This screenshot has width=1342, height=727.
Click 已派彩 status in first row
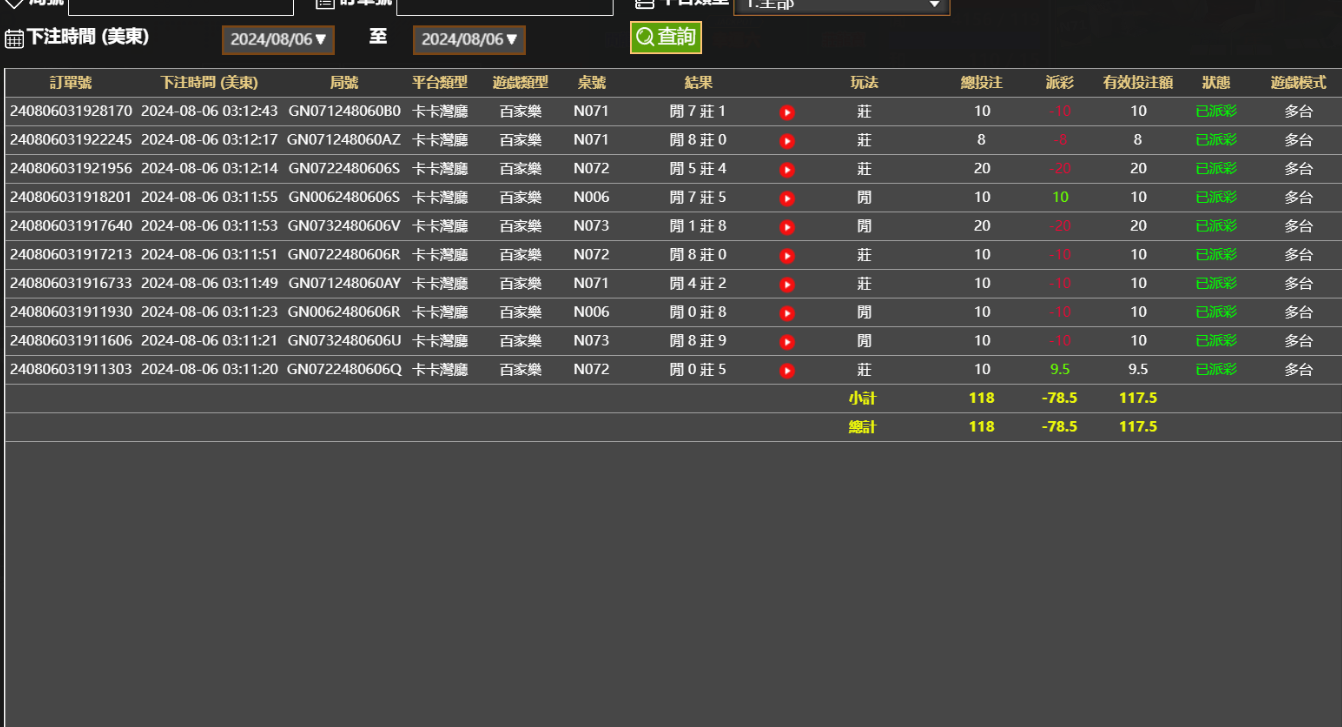coord(1216,112)
